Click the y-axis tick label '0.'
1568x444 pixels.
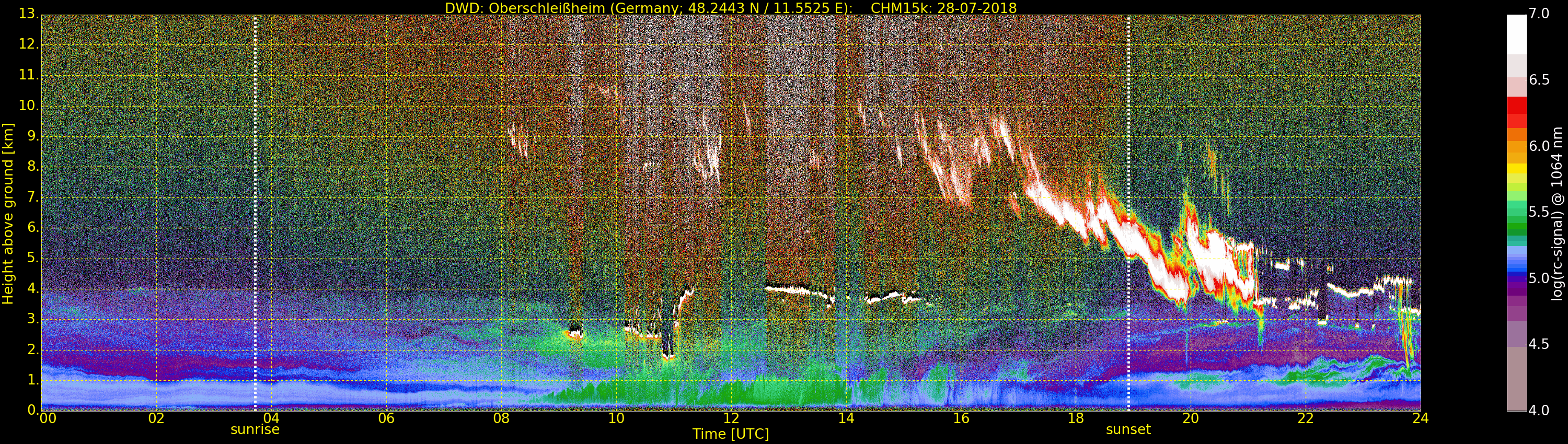pyautogui.click(x=32, y=410)
